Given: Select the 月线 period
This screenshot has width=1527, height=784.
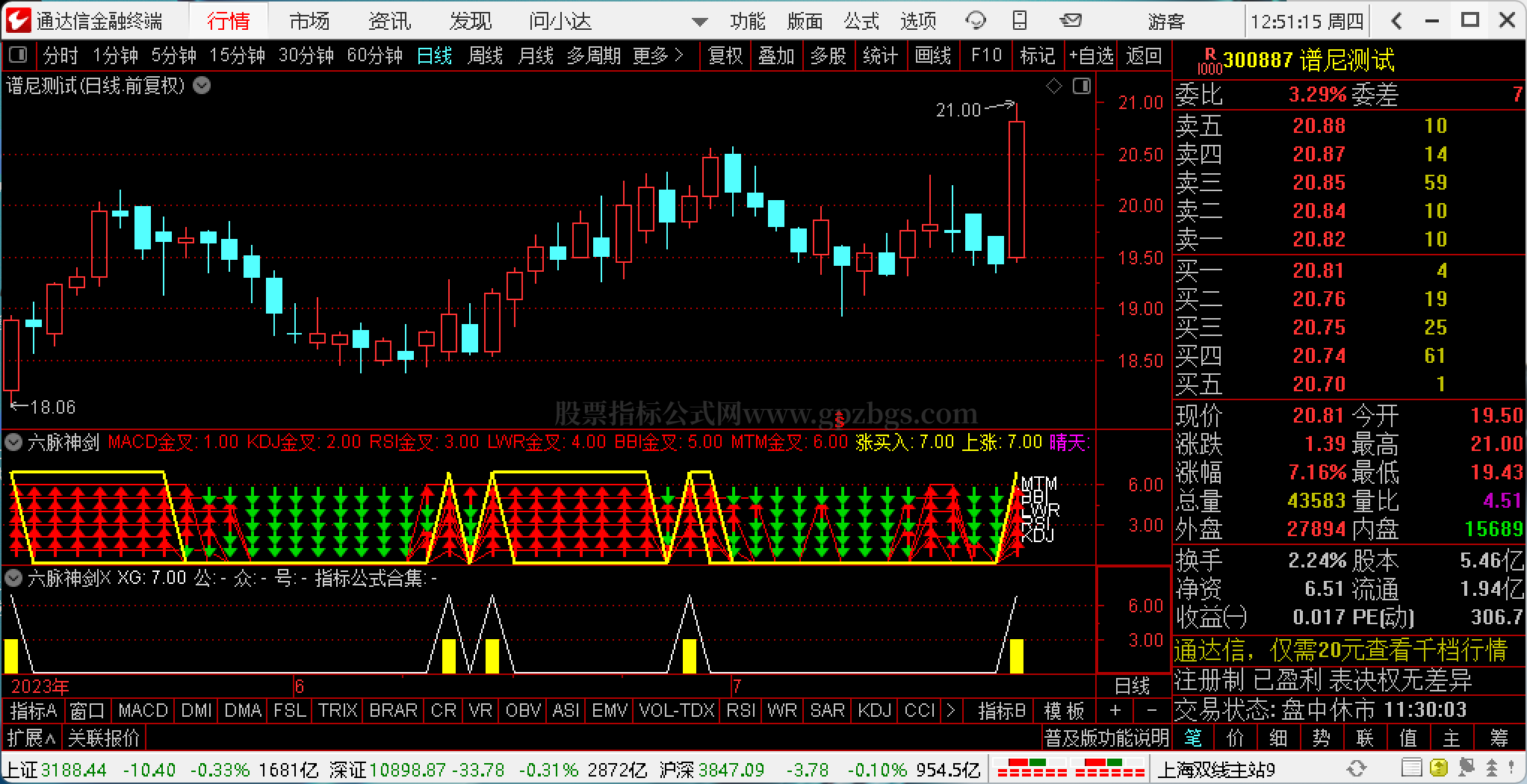Looking at the screenshot, I should click(x=536, y=55).
